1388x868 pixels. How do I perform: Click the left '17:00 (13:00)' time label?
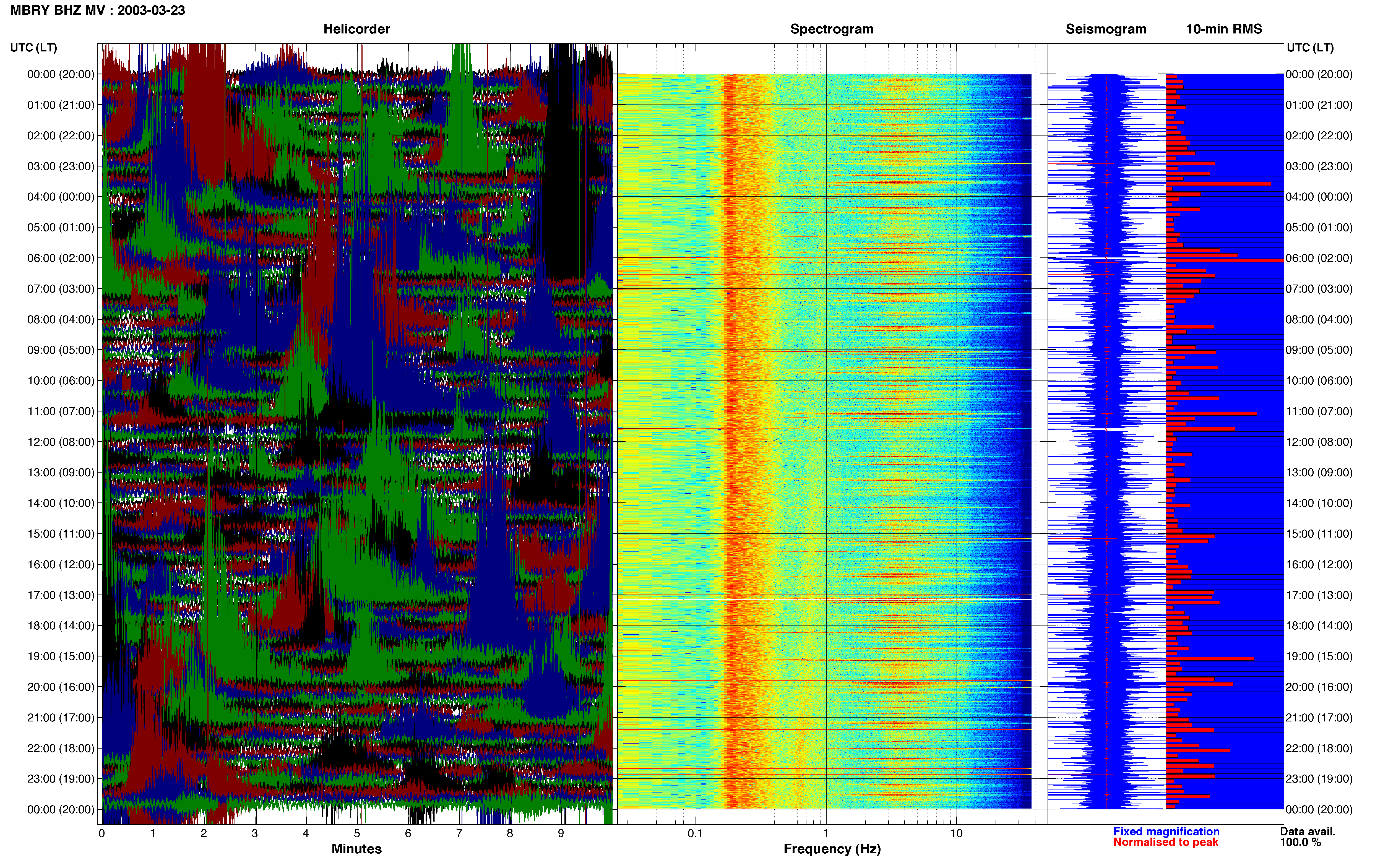[61, 595]
